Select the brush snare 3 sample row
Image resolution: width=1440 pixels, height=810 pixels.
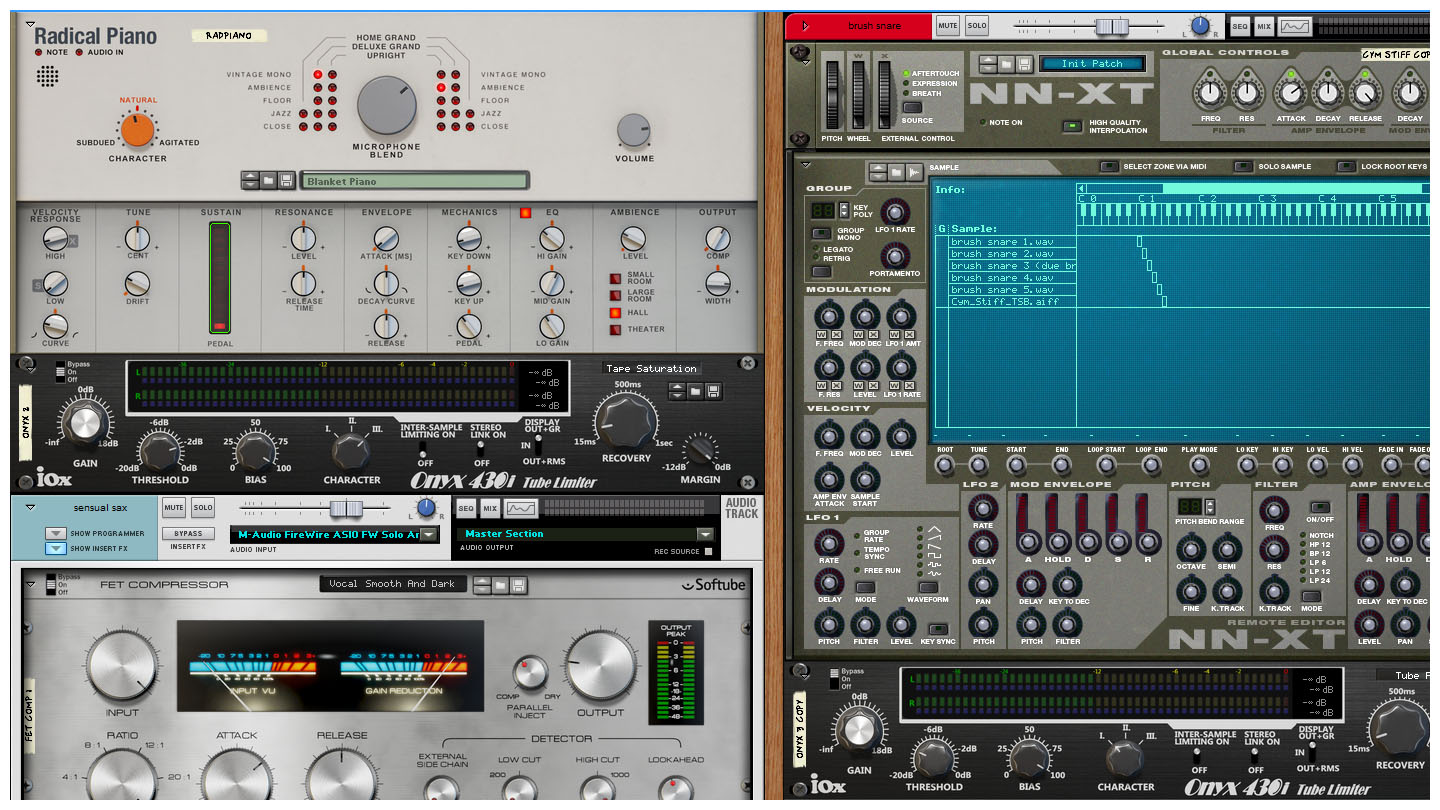coord(1012,266)
